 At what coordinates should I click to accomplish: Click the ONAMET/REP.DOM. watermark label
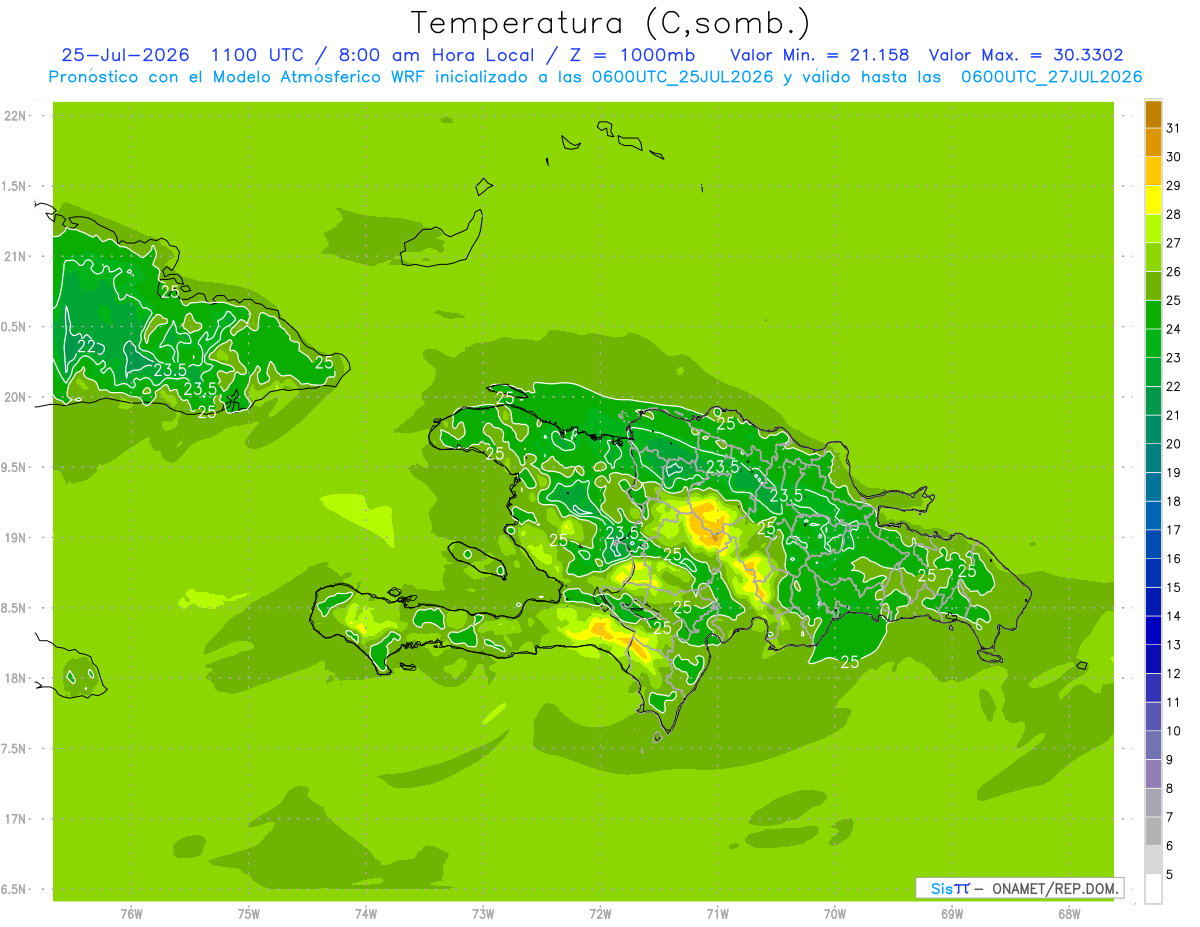pos(1056,888)
